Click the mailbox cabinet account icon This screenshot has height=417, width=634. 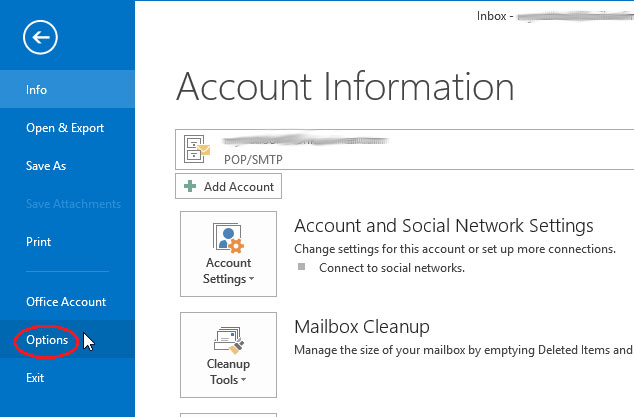coord(197,149)
